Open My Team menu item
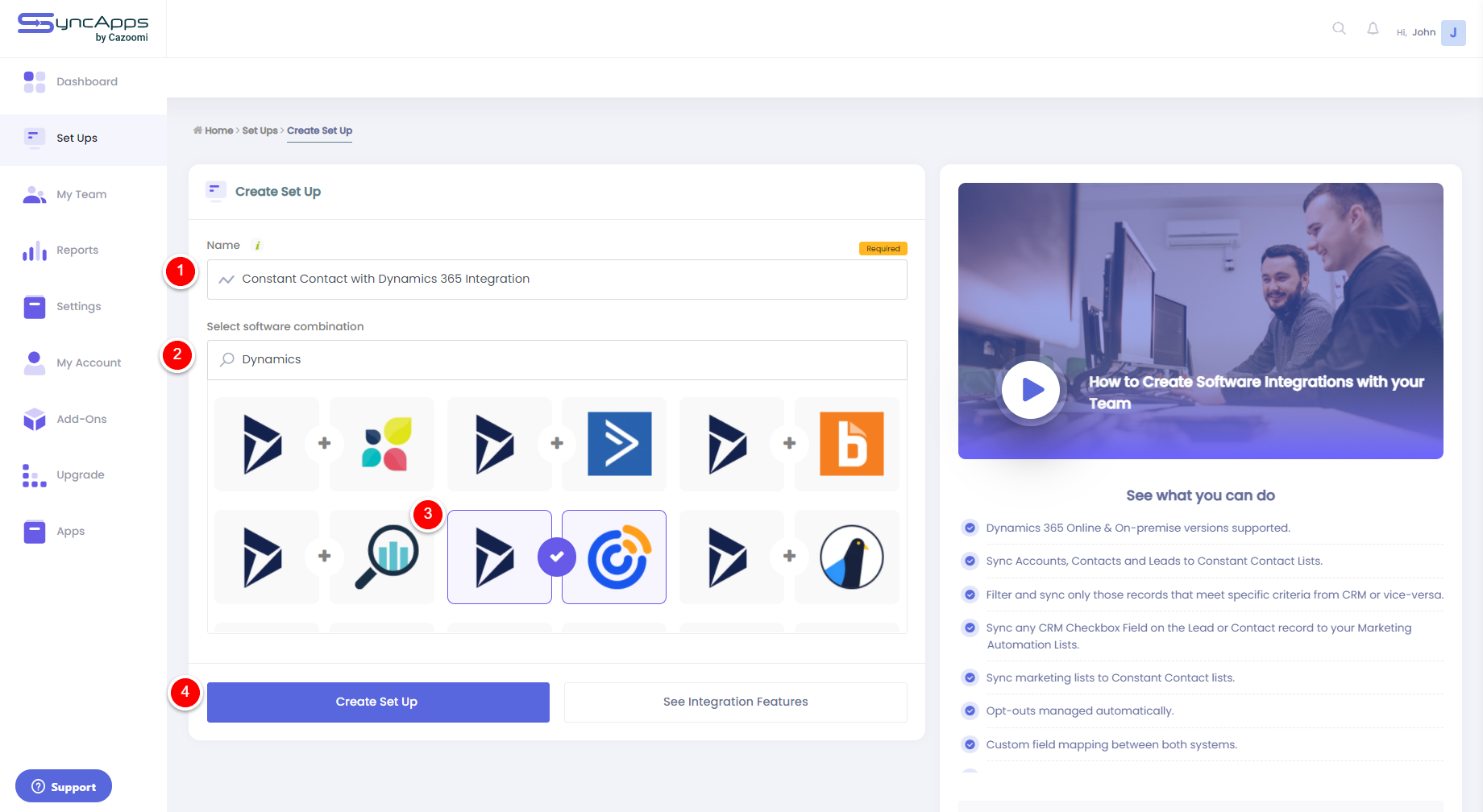Screen dimensions: 1483x812 pyautogui.click(x=81, y=194)
